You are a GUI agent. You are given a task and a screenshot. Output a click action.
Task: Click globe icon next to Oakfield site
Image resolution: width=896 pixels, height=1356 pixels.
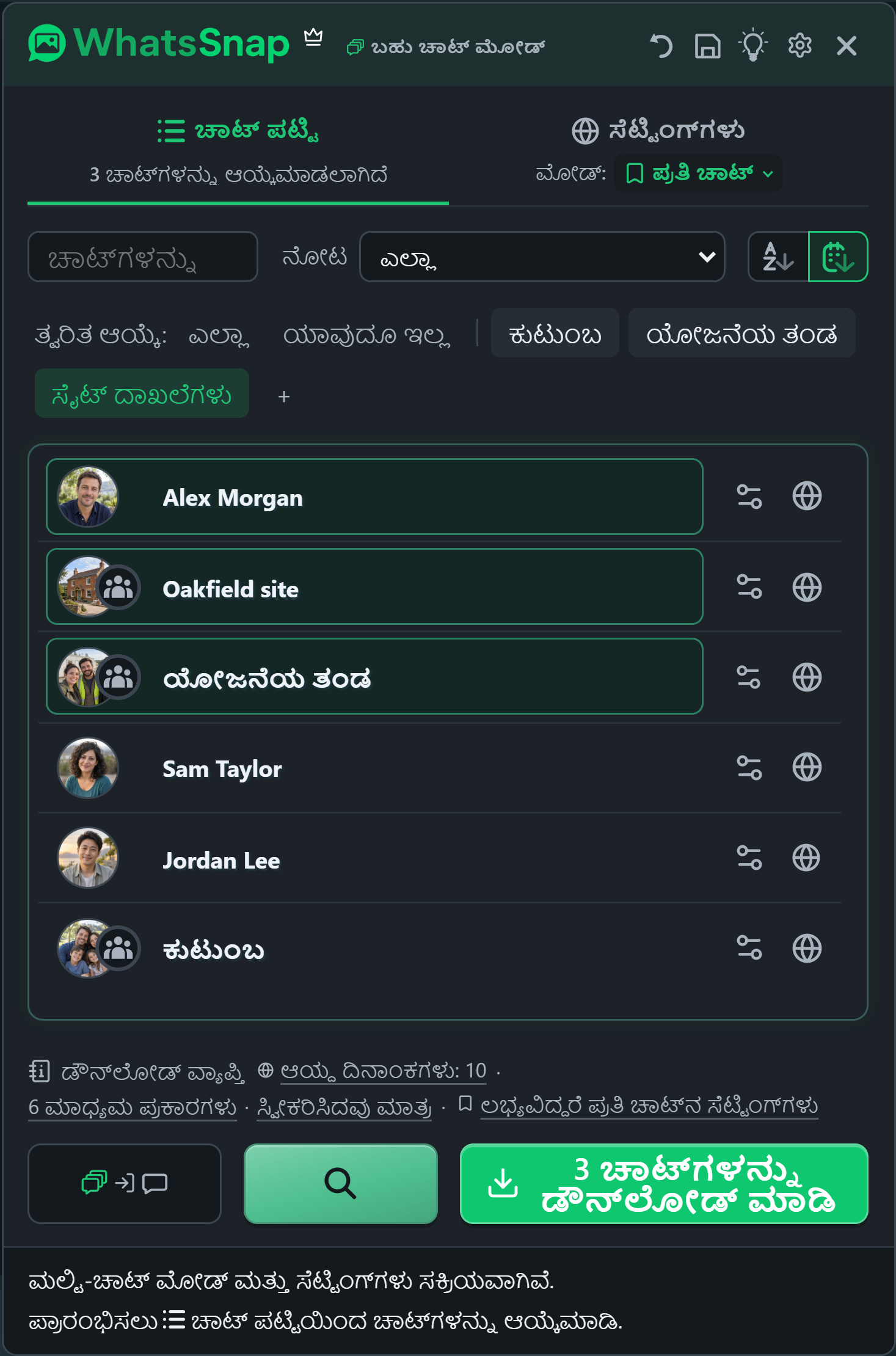click(x=807, y=587)
